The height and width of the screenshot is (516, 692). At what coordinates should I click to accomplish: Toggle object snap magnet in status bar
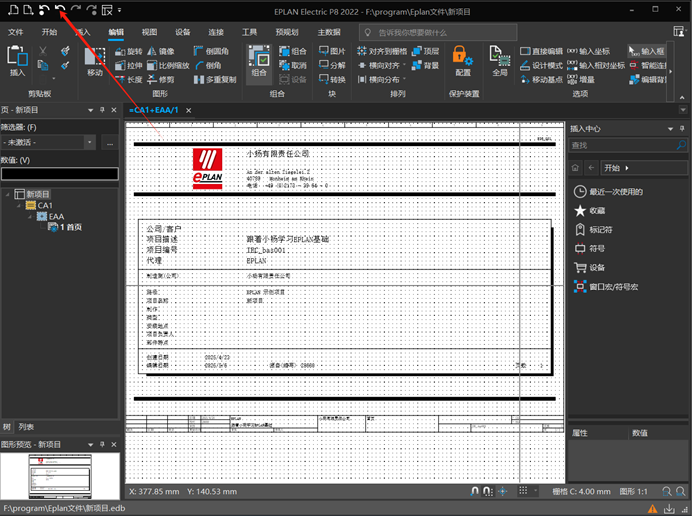point(474,491)
